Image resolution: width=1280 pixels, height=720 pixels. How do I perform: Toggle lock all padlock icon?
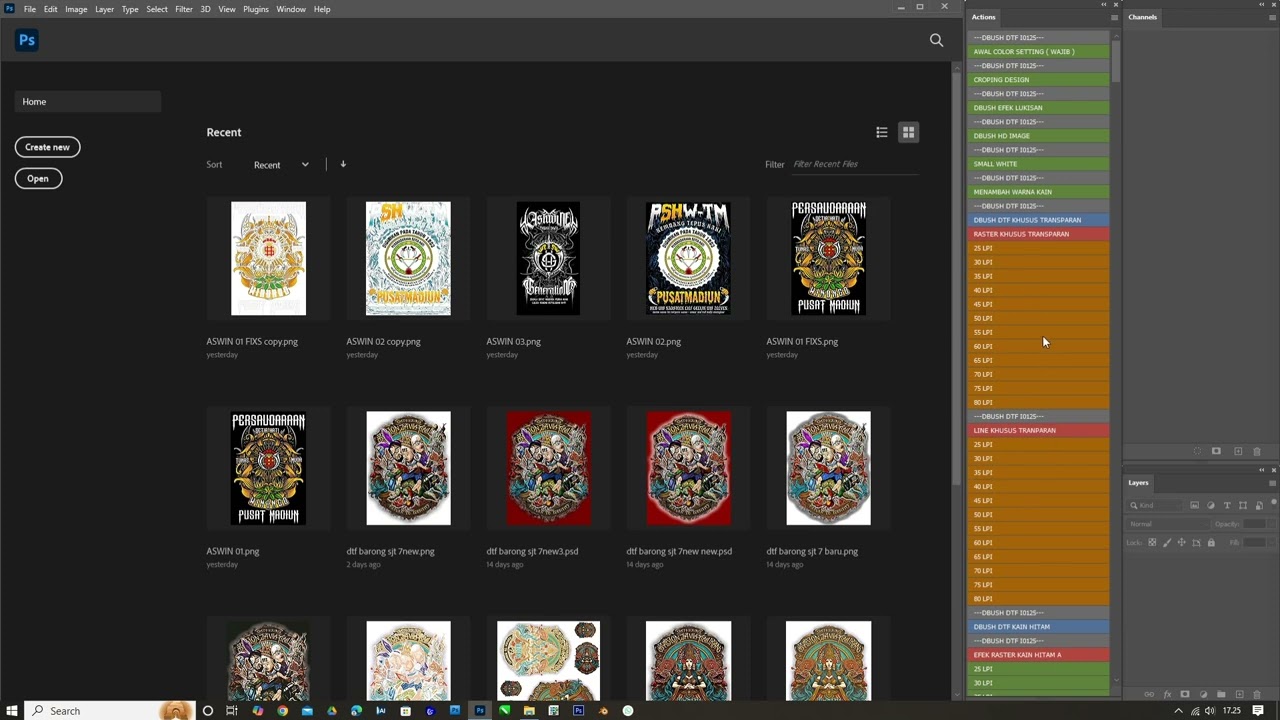pos(1211,542)
